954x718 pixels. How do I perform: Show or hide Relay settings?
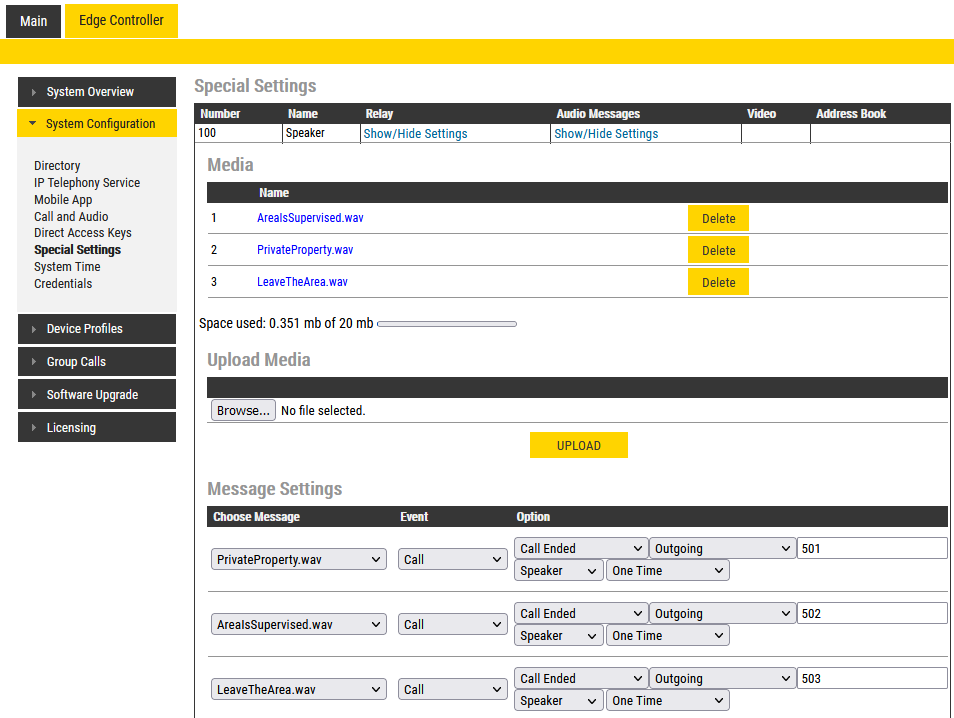[x=415, y=134]
